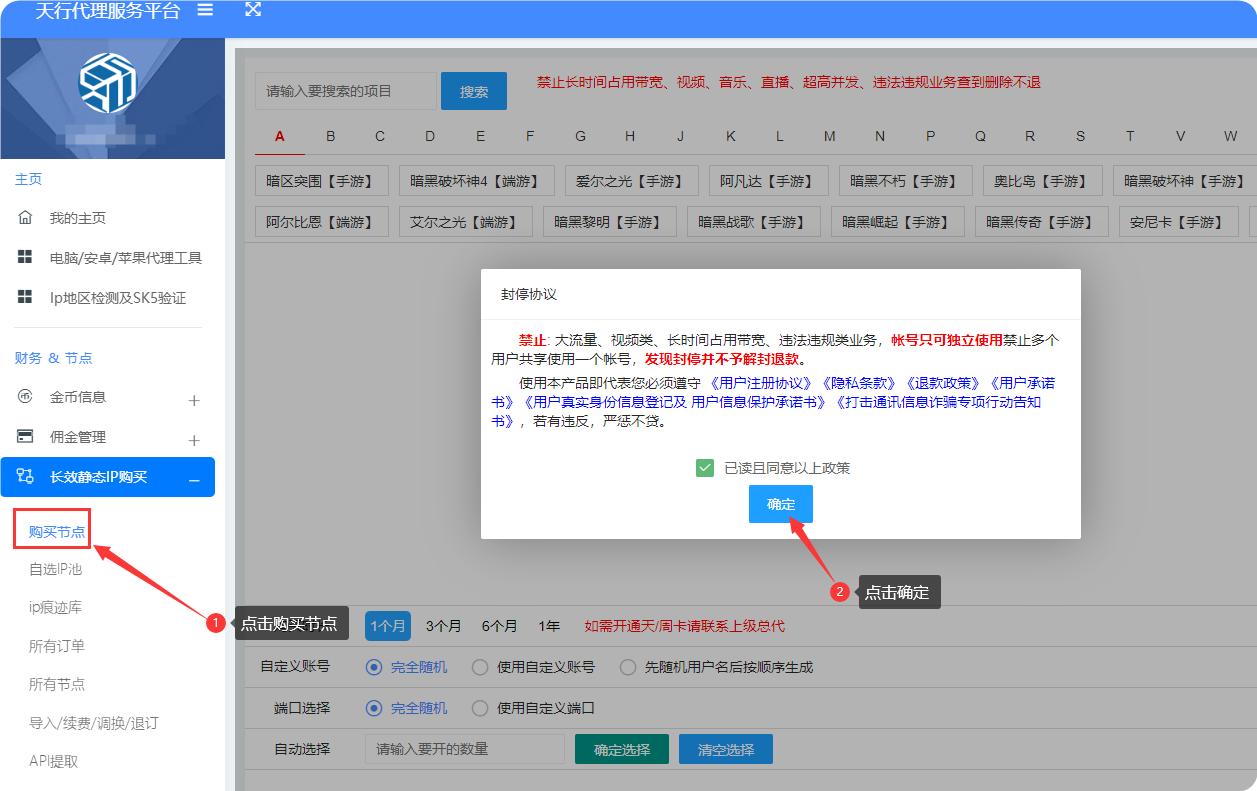Select 使用自定义端口 radio button
The width and height of the screenshot is (1257, 791).
[x=480, y=708]
